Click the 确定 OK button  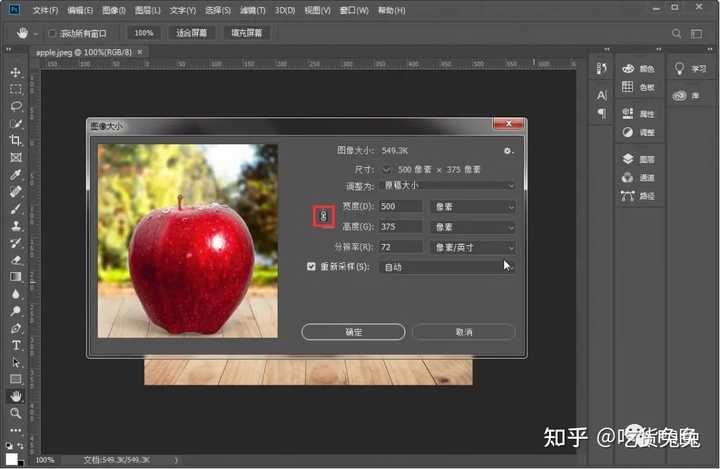tap(354, 332)
